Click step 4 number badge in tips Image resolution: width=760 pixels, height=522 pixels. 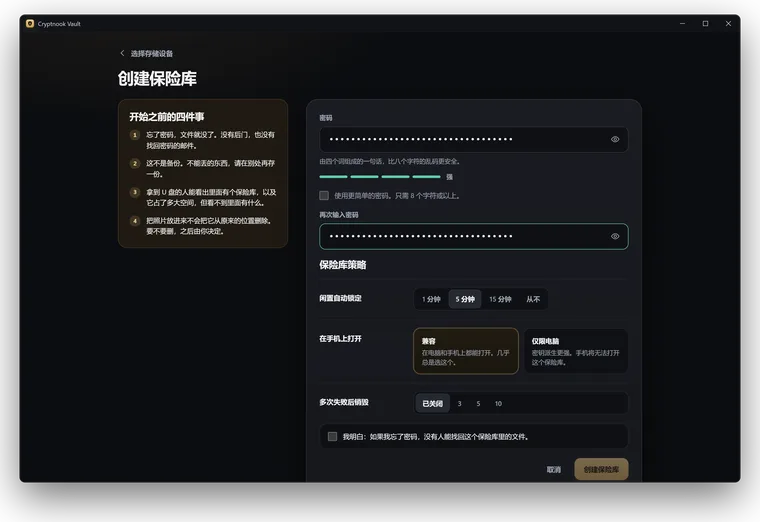[x=135, y=221]
